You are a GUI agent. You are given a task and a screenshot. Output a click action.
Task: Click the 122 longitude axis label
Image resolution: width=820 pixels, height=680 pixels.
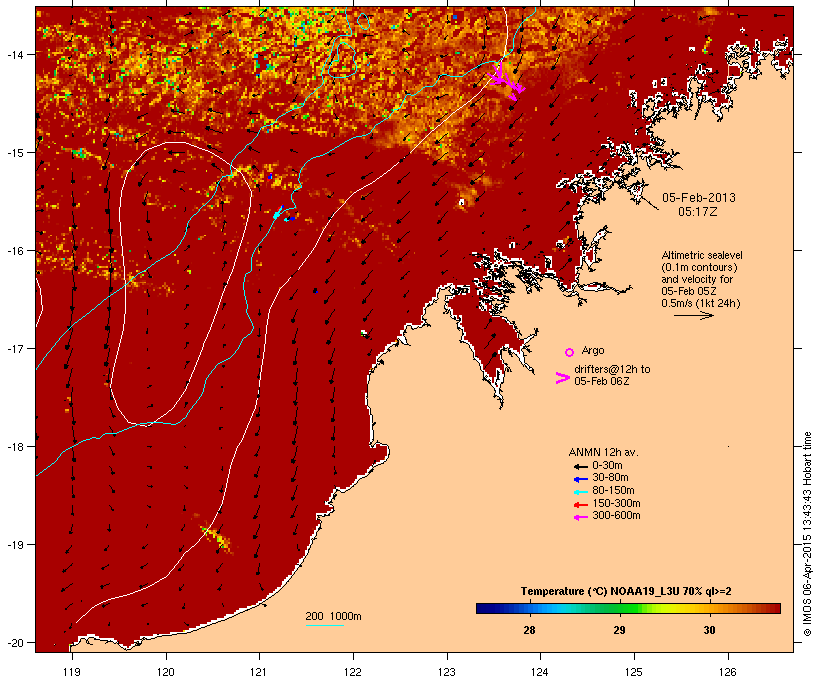(x=353, y=672)
